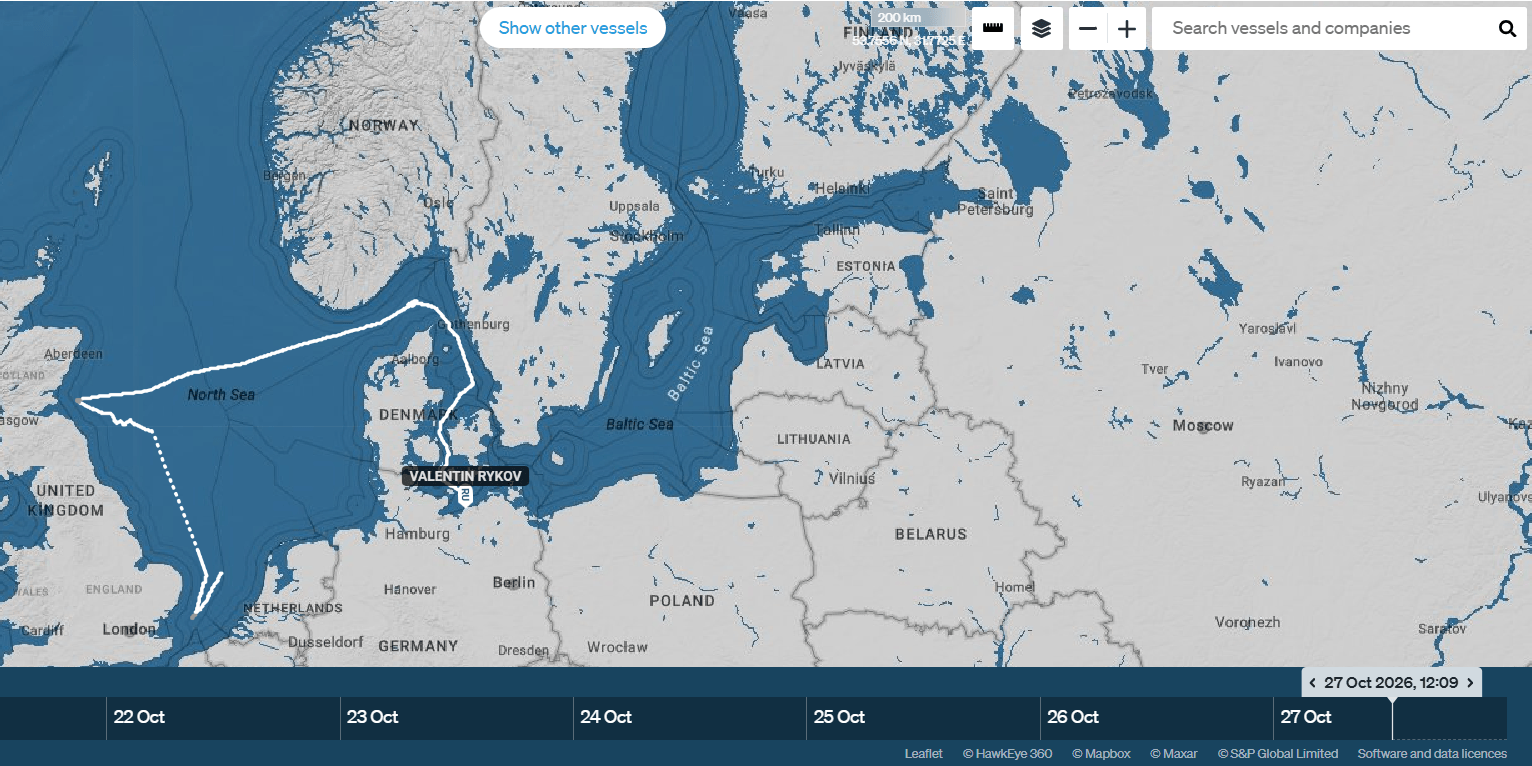This screenshot has width=1532, height=766.
Task: Select 26 Oct on the timeline
Action: tap(1073, 717)
